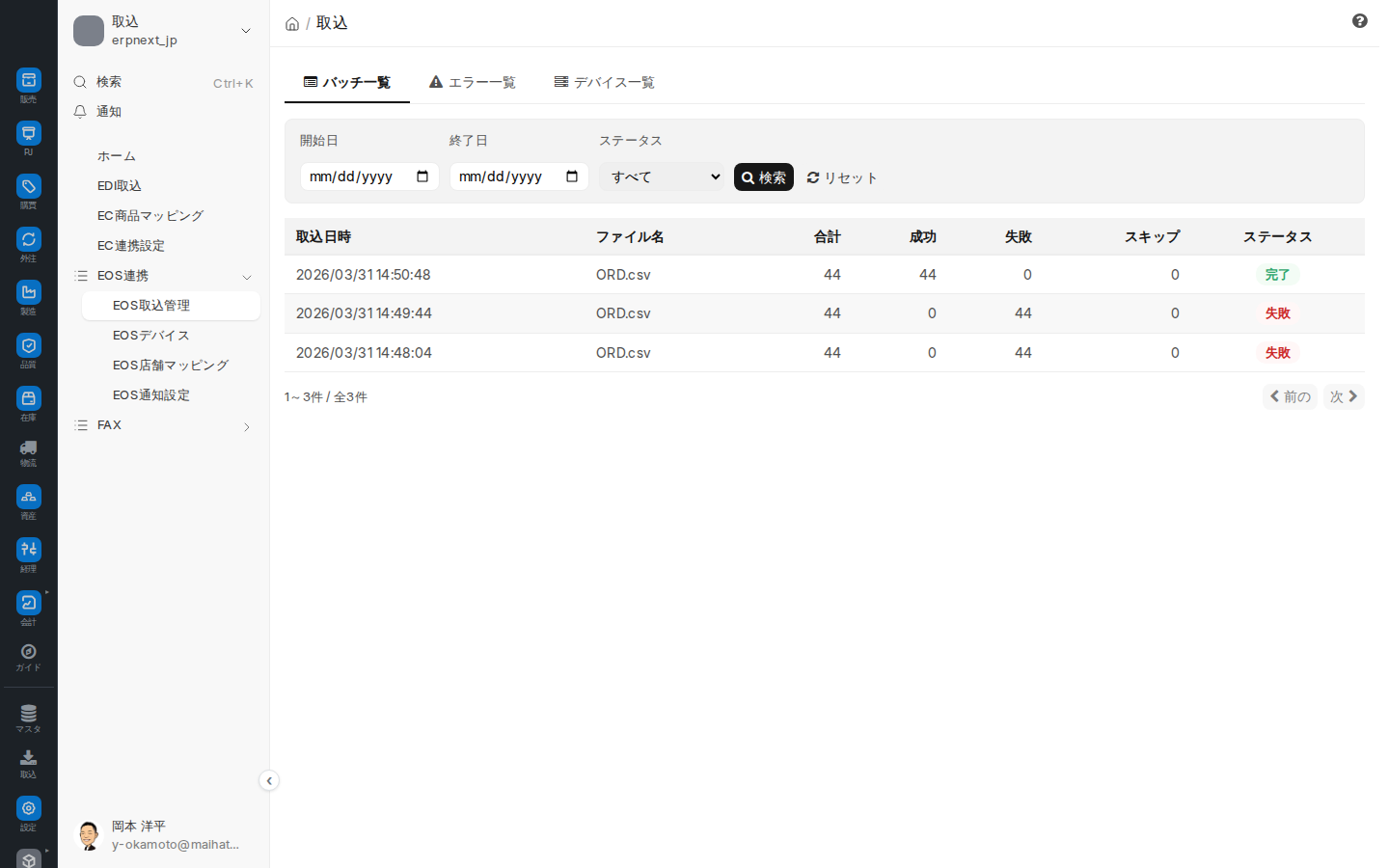Open the 購買 tag icon
The height and width of the screenshot is (868, 1389).
(29, 186)
